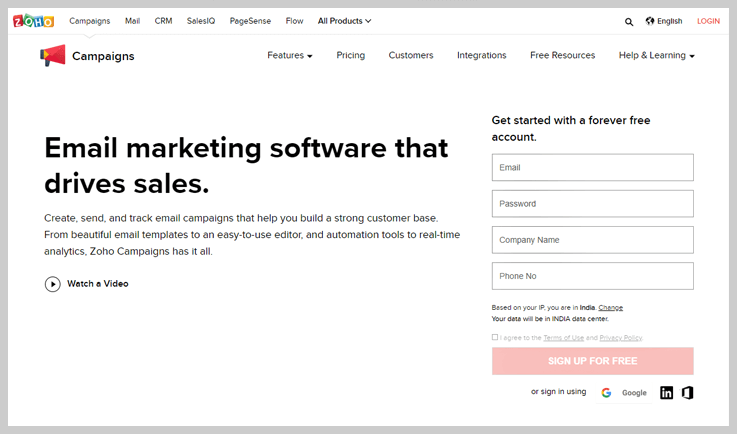Focus the Email input field
This screenshot has height=434, width=737.
pyautogui.click(x=592, y=167)
